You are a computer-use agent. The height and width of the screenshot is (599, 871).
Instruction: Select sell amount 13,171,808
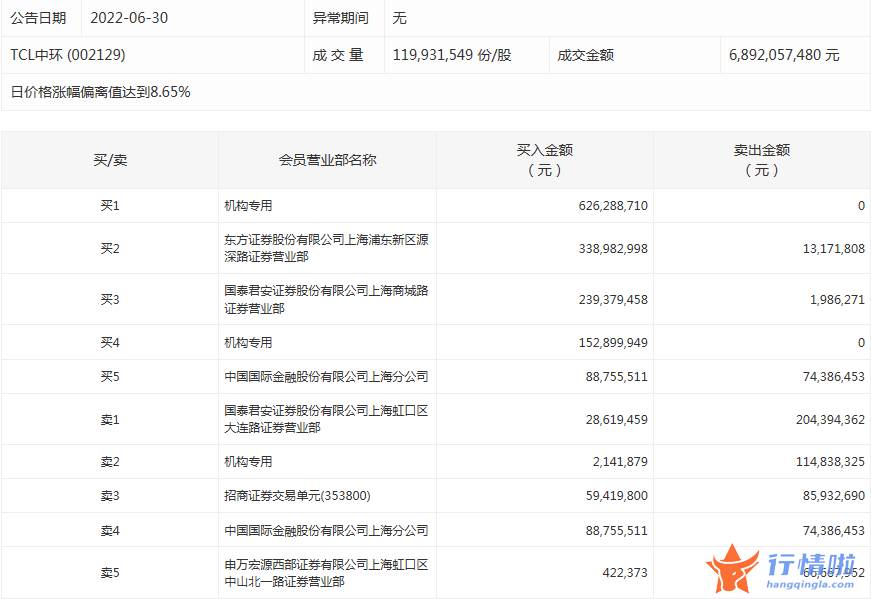[834, 248]
